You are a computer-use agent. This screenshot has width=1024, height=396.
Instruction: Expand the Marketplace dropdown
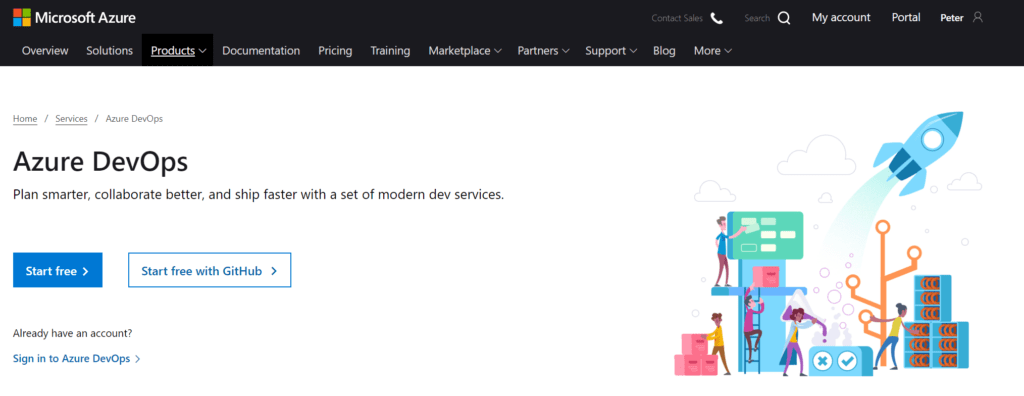[465, 50]
